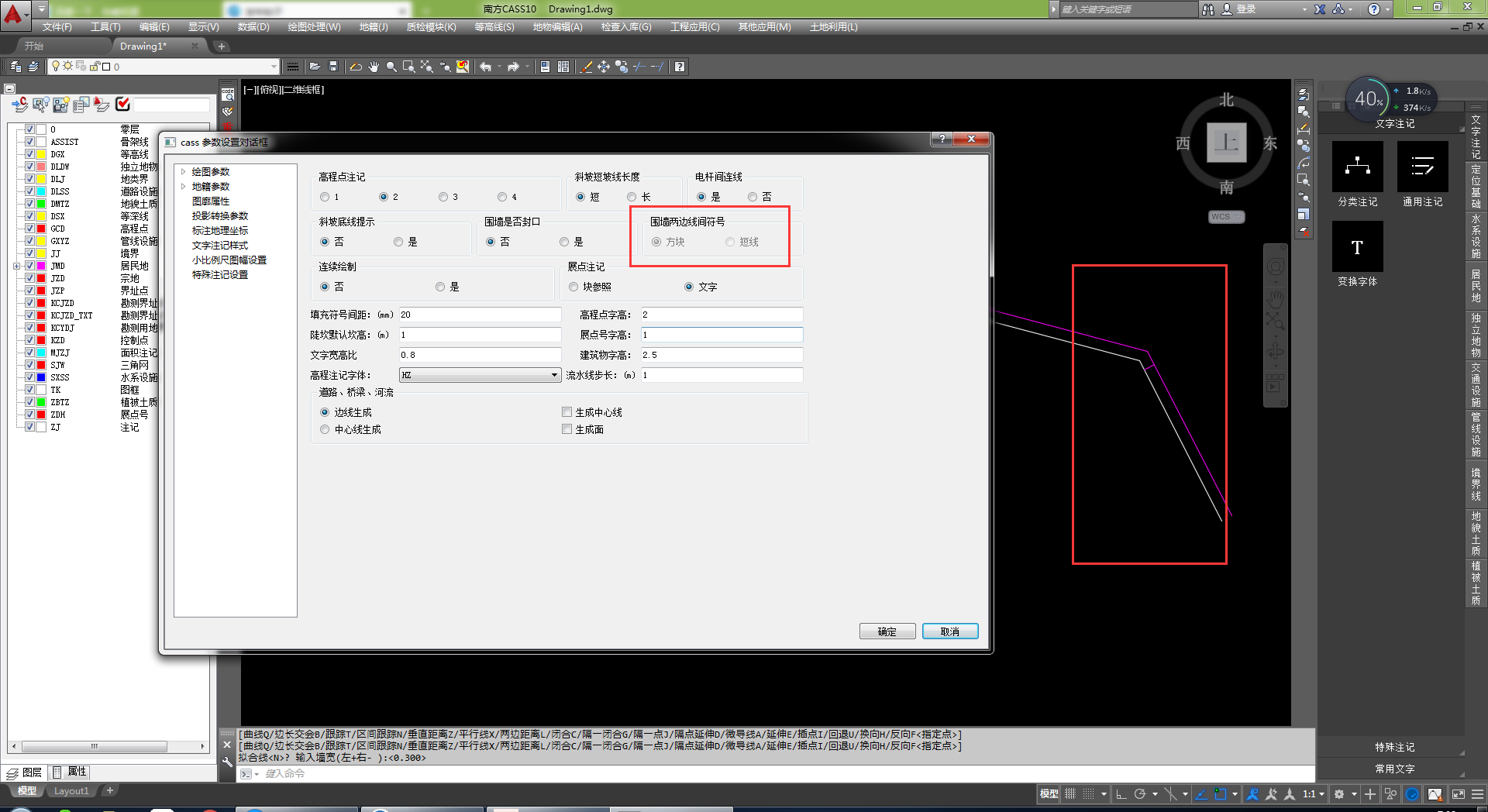Switch to Layout1 tab
Viewport: 1488px width, 812px height.
pos(71,791)
